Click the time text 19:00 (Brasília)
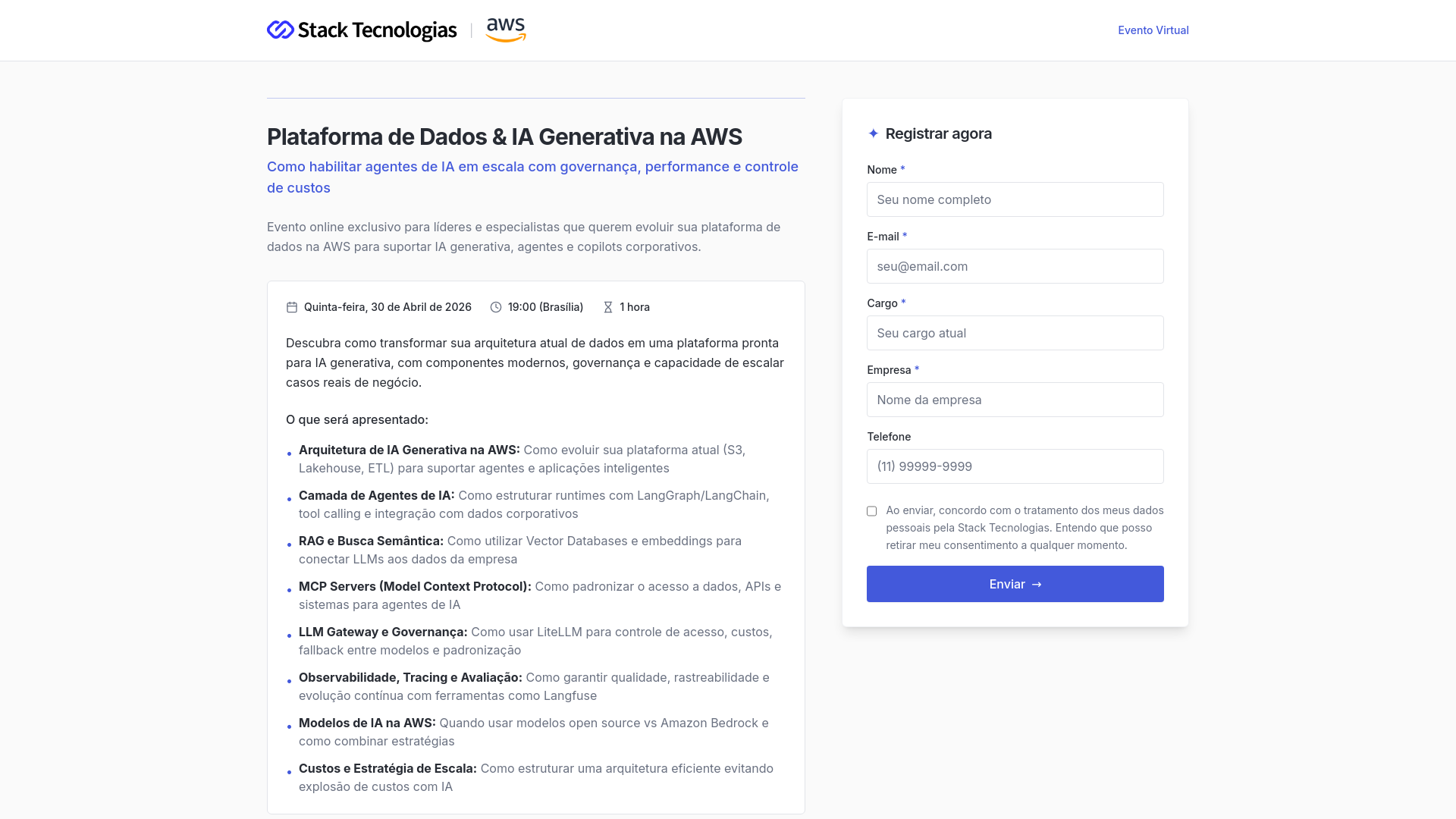 click(x=545, y=307)
